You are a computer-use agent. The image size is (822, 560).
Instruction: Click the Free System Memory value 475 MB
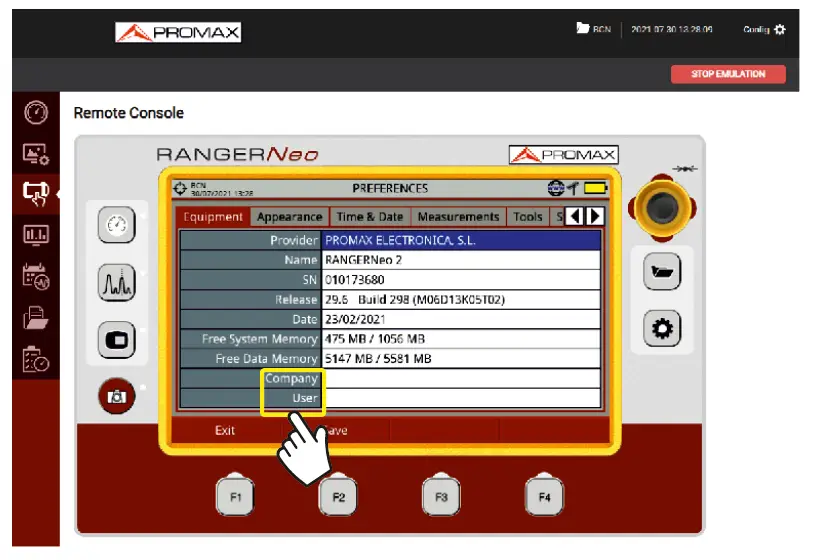pos(461,339)
